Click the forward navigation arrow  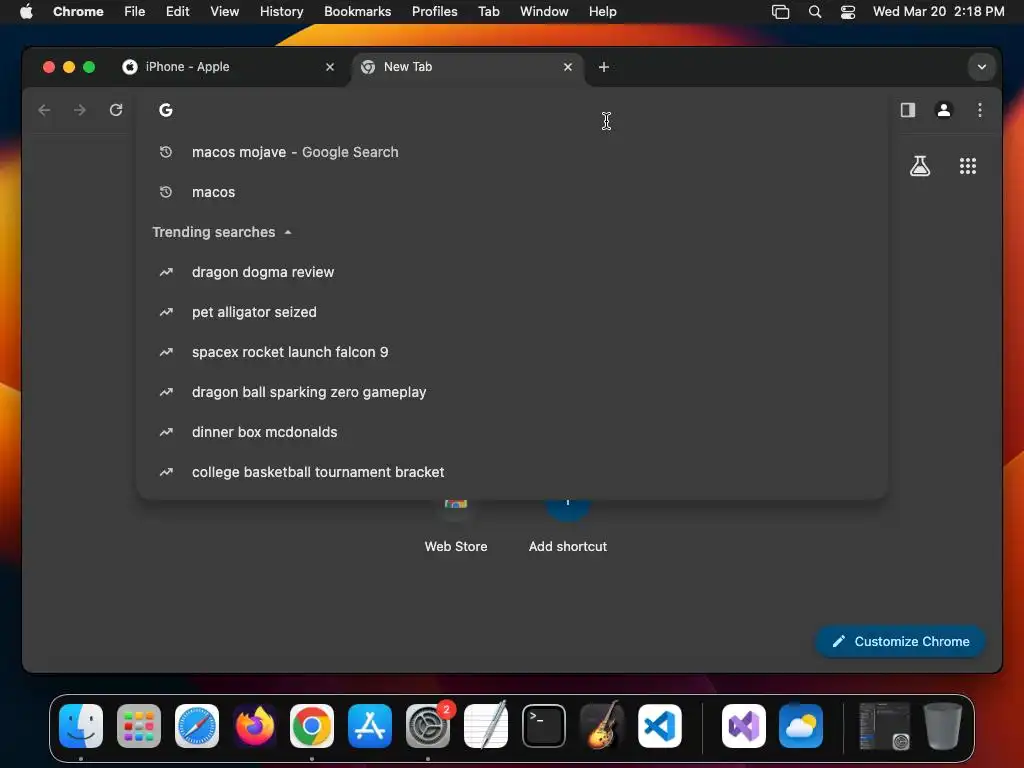coord(80,110)
